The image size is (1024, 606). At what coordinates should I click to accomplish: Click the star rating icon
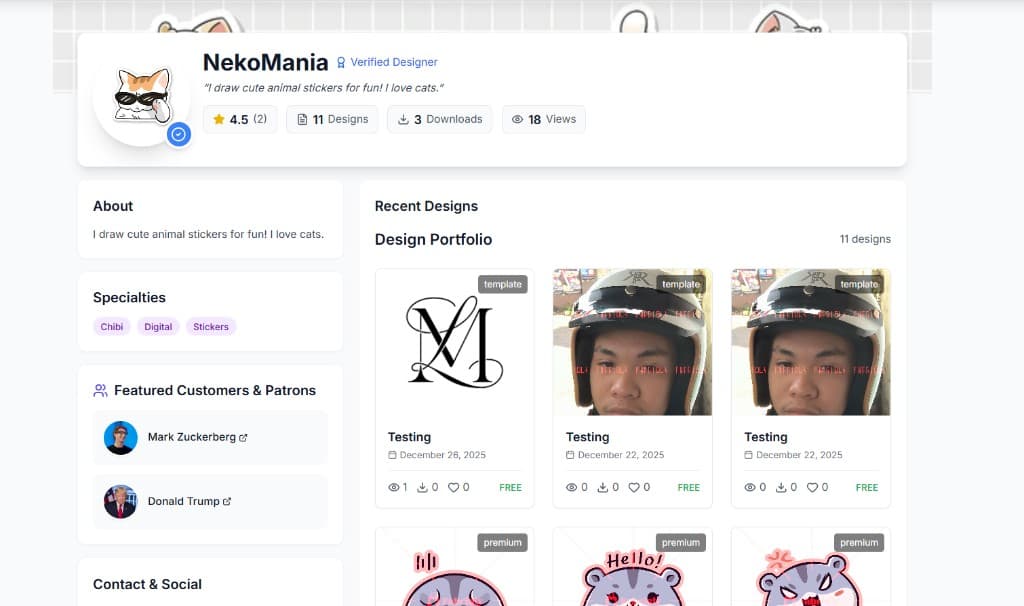tap(219, 119)
